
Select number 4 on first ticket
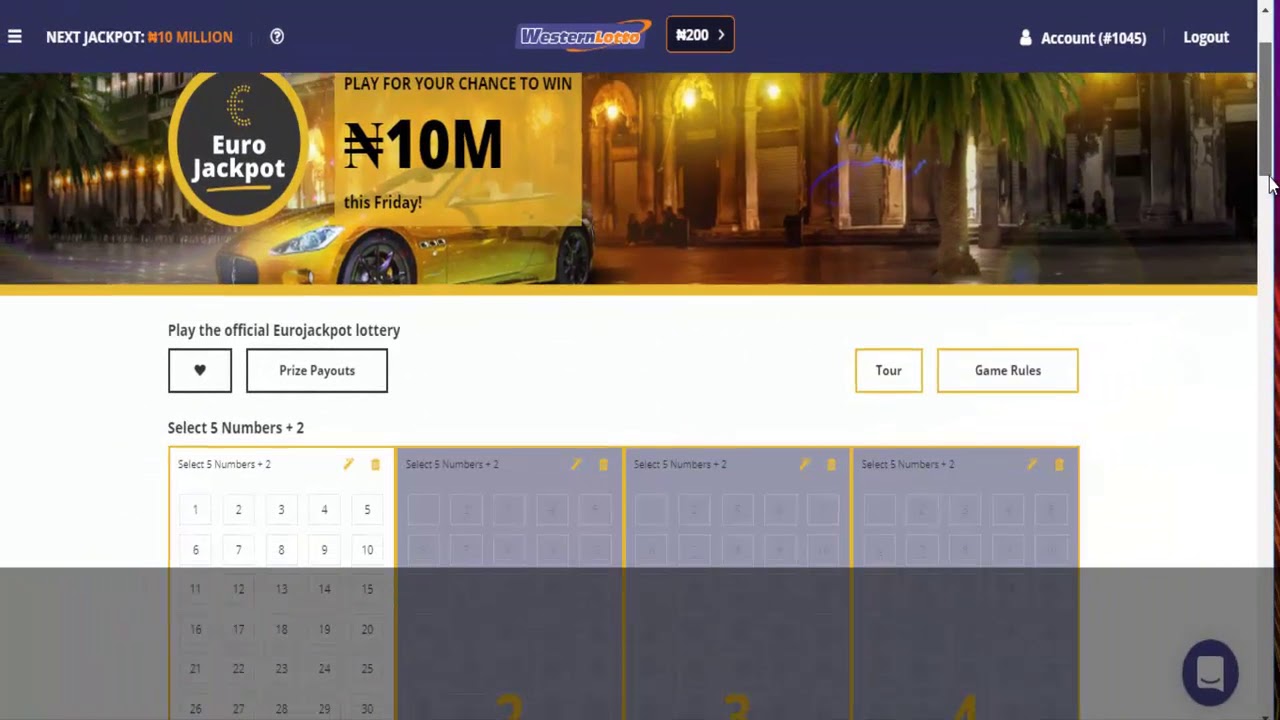coord(324,510)
